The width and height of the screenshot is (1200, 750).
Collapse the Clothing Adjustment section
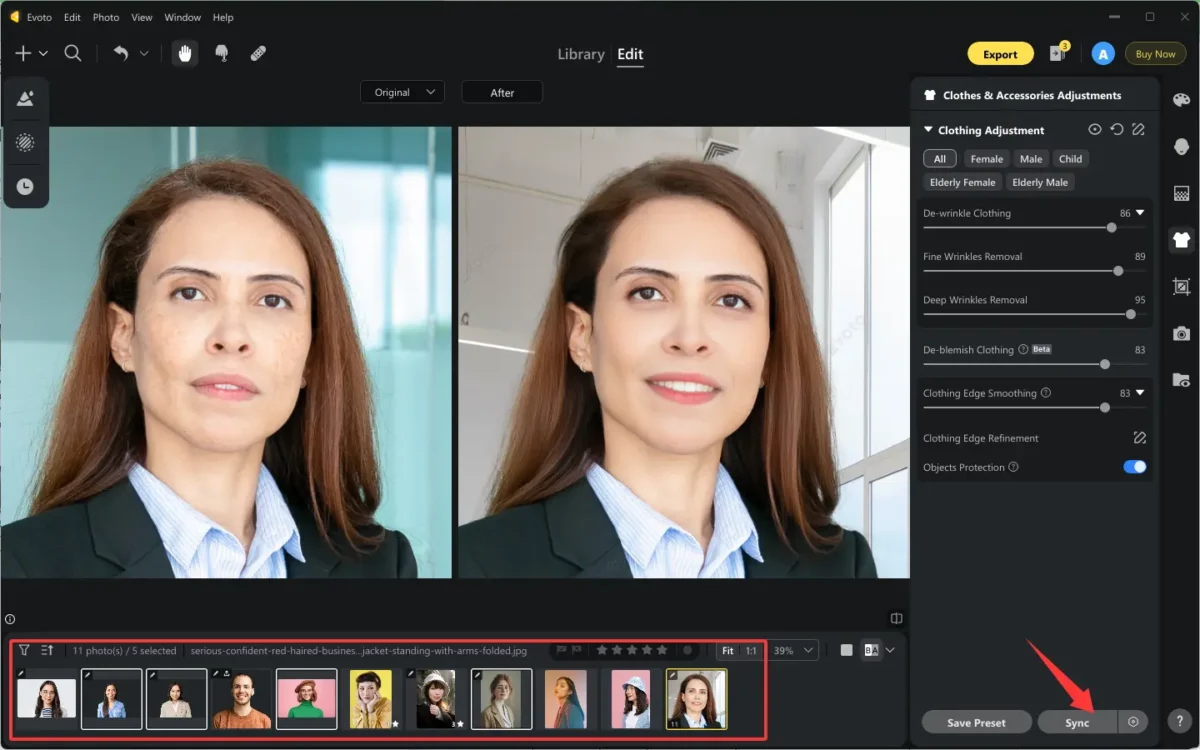(x=928, y=129)
